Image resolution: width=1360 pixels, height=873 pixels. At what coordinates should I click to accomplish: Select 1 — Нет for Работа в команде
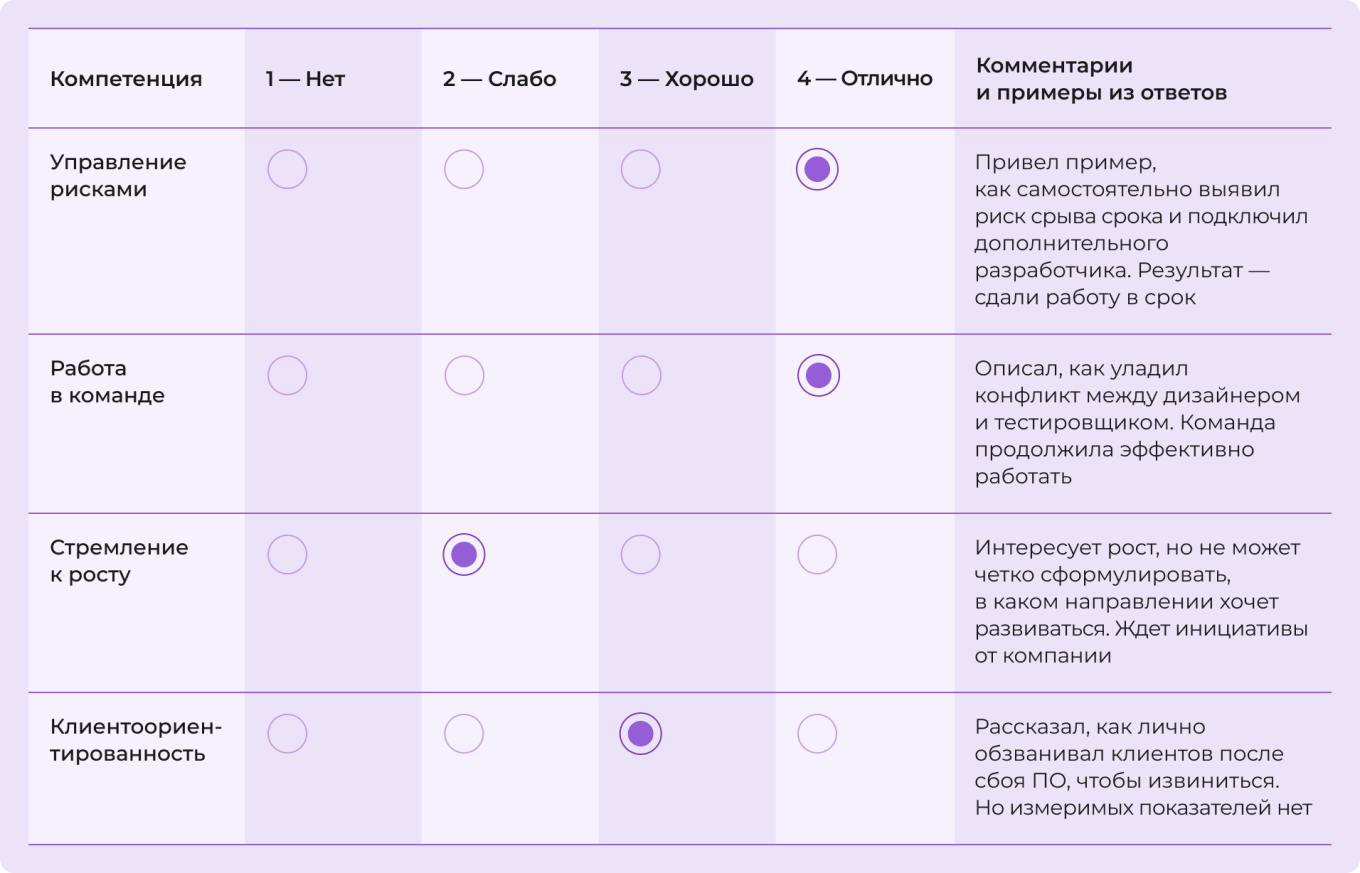(x=287, y=375)
